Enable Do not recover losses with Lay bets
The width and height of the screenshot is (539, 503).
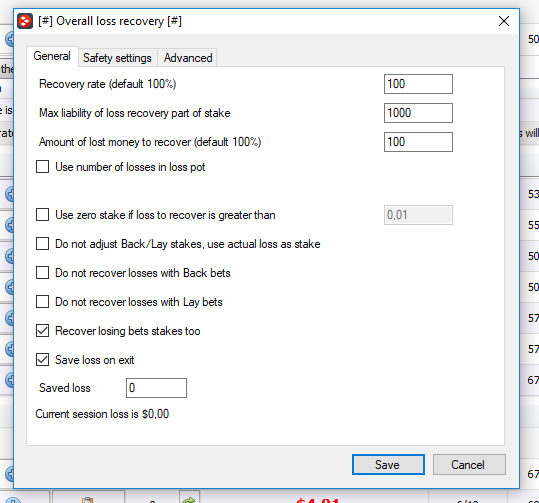[43, 302]
